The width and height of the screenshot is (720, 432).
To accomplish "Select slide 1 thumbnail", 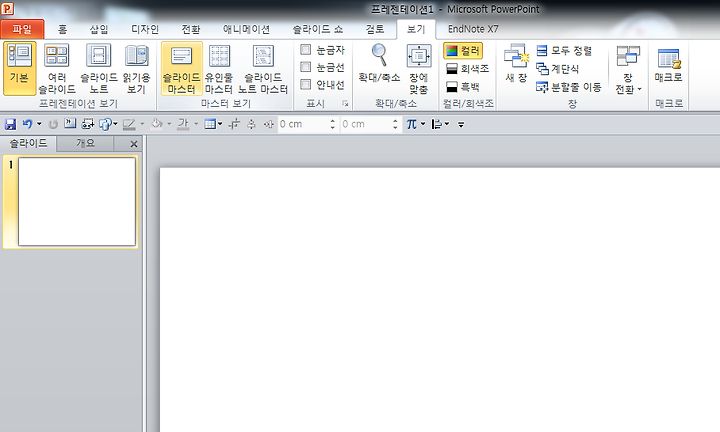I will point(77,202).
